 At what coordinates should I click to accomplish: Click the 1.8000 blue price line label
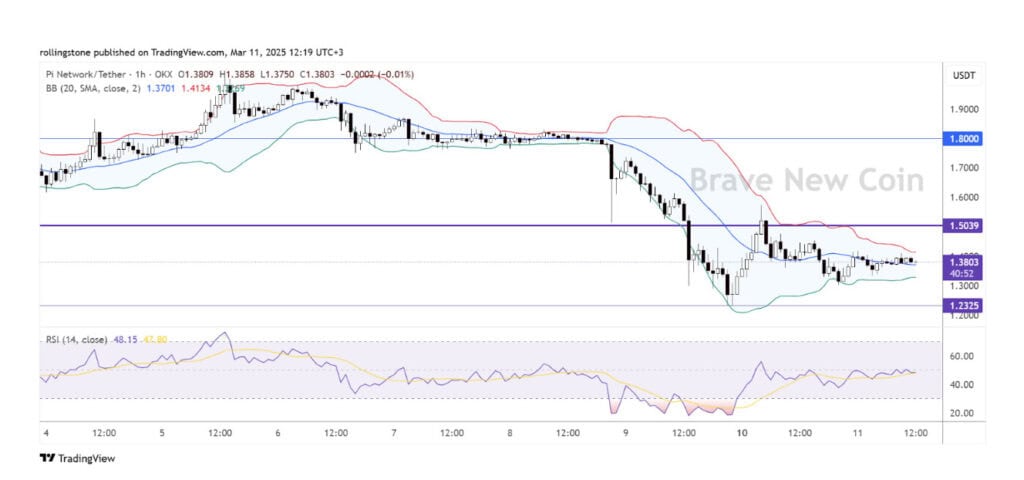[x=963, y=138]
